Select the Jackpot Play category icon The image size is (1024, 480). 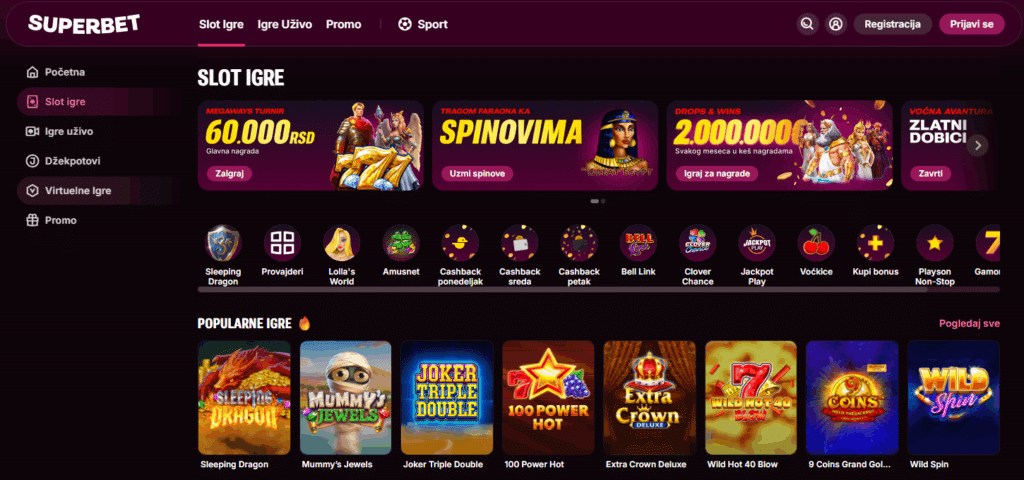[x=757, y=243]
